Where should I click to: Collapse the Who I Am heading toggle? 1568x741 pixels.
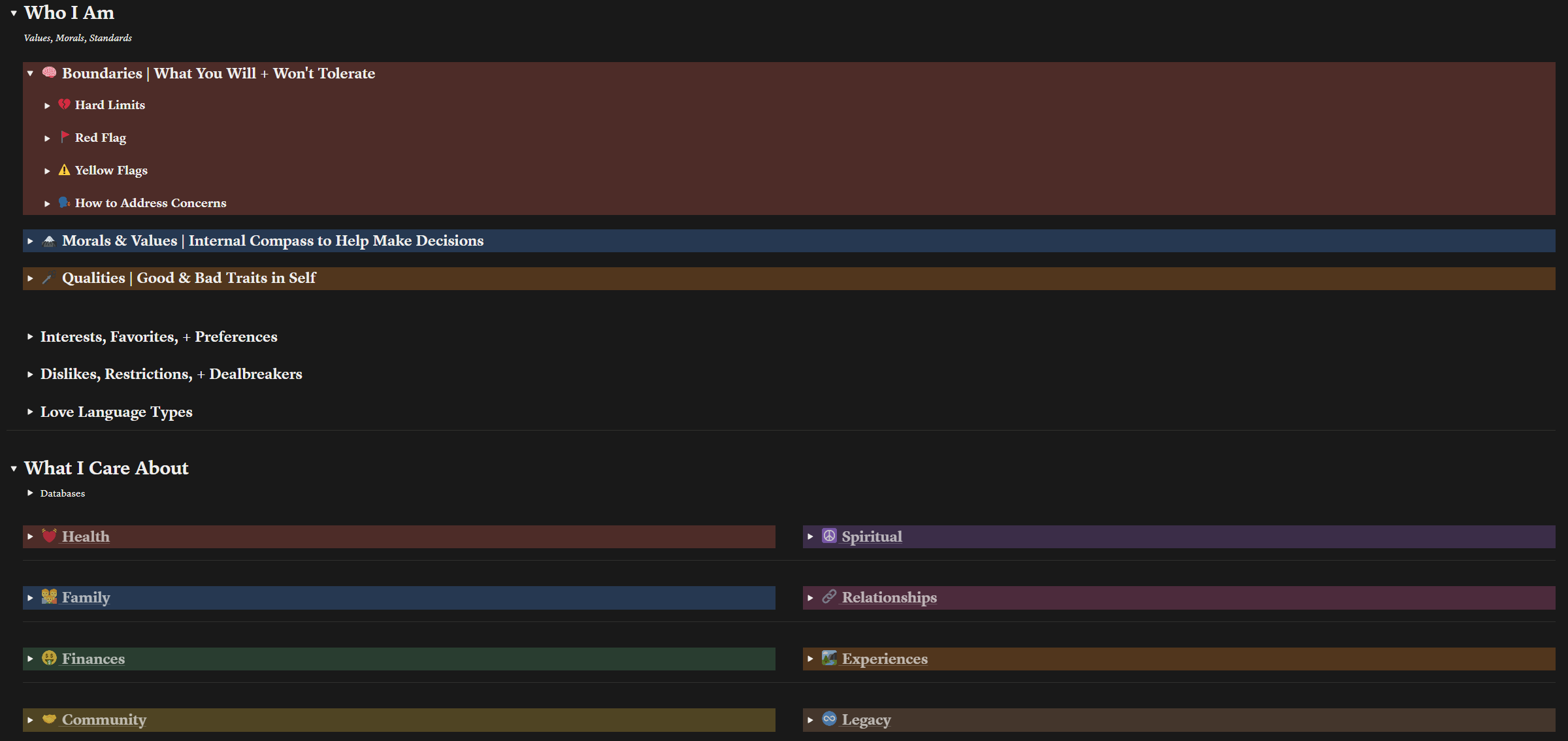click(x=14, y=13)
